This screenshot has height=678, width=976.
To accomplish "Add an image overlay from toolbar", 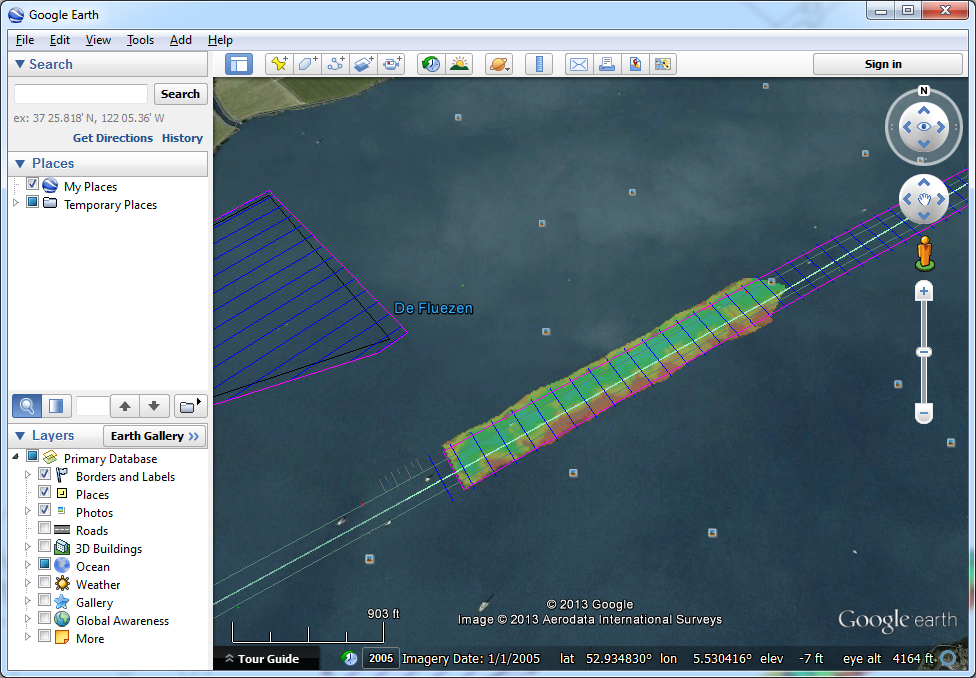I will pos(364,64).
